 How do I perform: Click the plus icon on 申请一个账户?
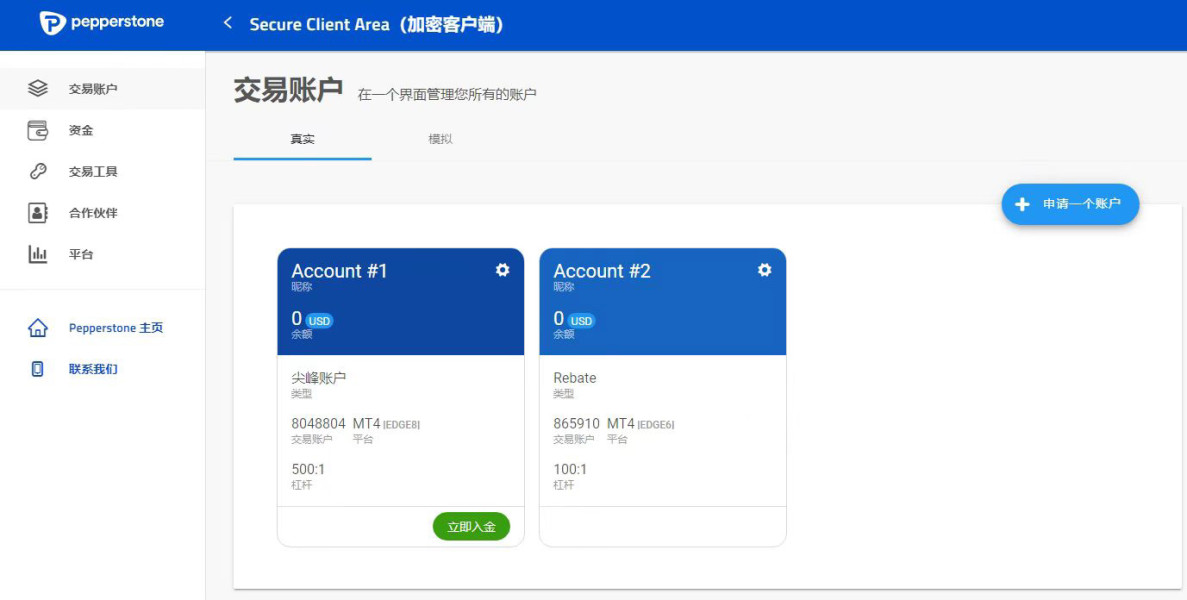coord(1022,204)
